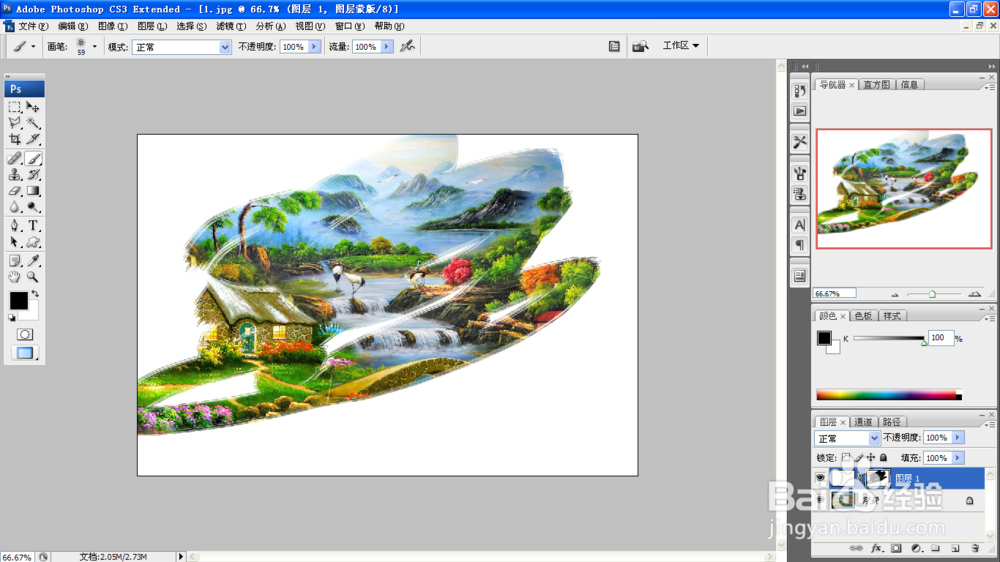Select the Crop tool
Image resolution: width=1000 pixels, height=562 pixels.
point(15,139)
